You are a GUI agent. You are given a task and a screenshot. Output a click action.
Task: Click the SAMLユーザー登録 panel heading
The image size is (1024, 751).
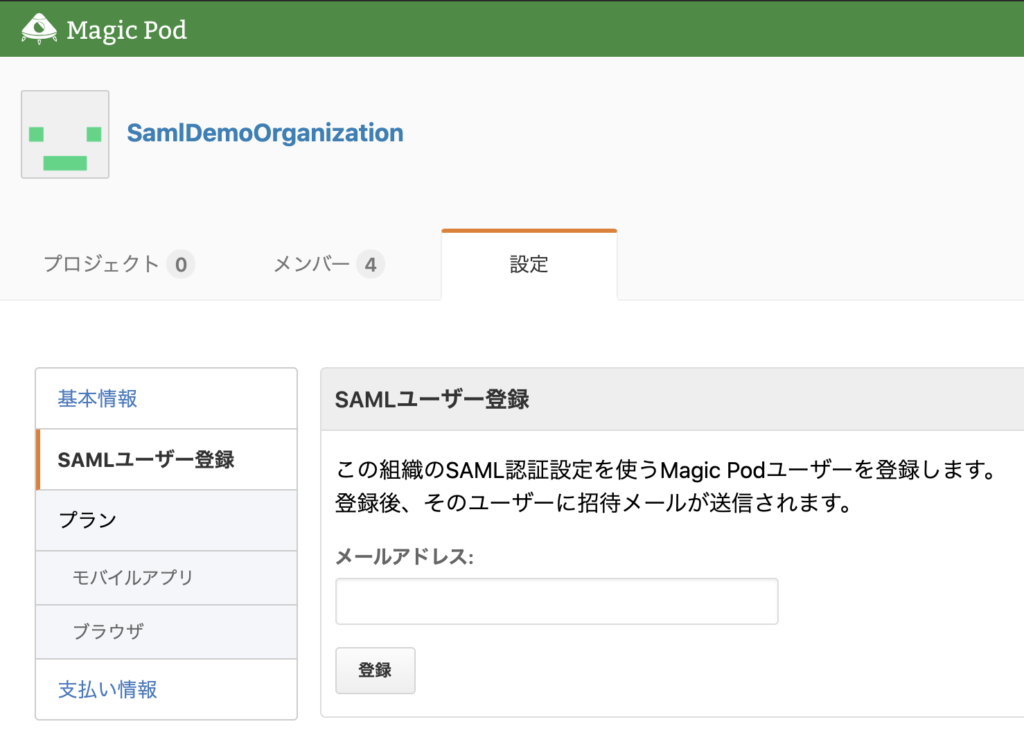click(432, 400)
